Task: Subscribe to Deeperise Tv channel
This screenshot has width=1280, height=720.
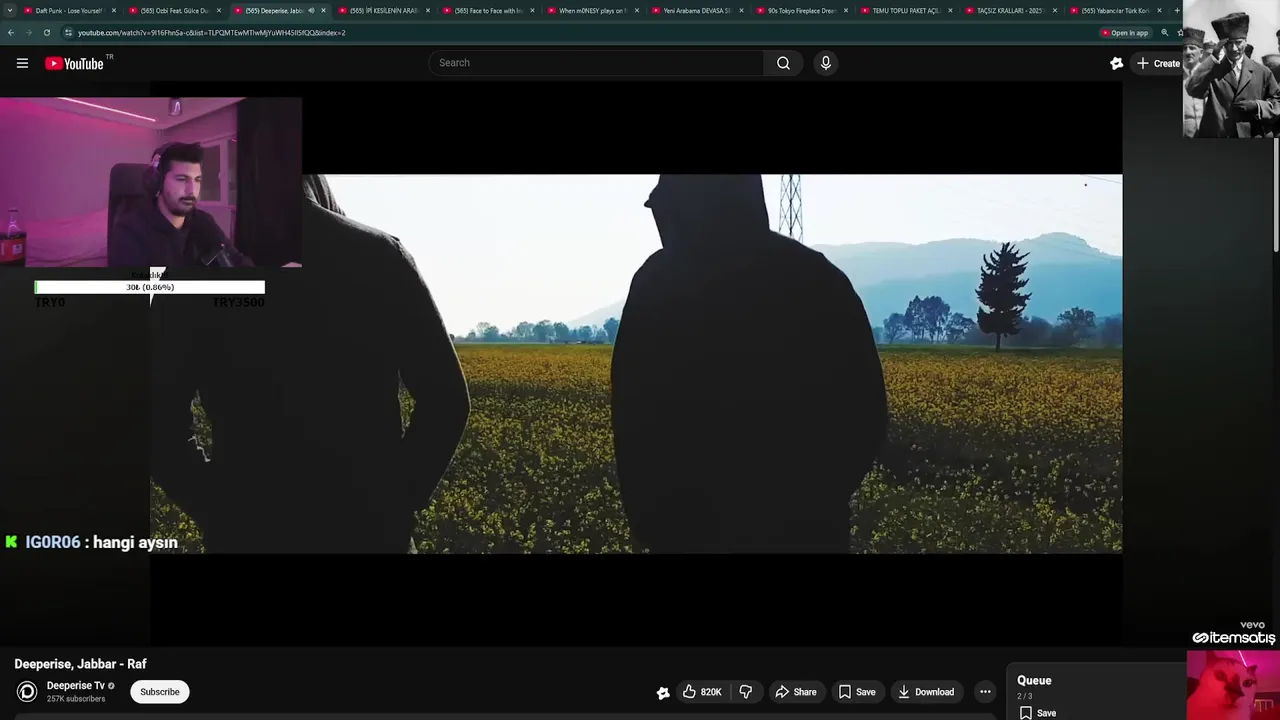Action: point(160,692)
